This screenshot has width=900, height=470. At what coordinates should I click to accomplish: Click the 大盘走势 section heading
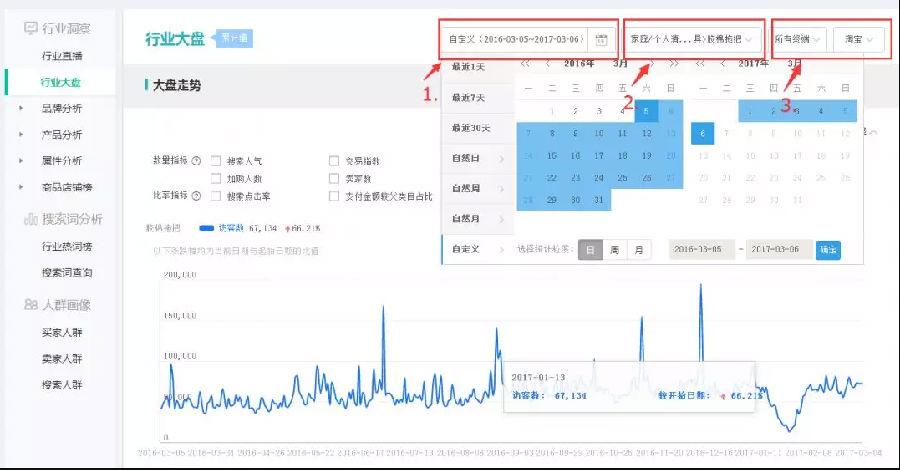[177, 86]
